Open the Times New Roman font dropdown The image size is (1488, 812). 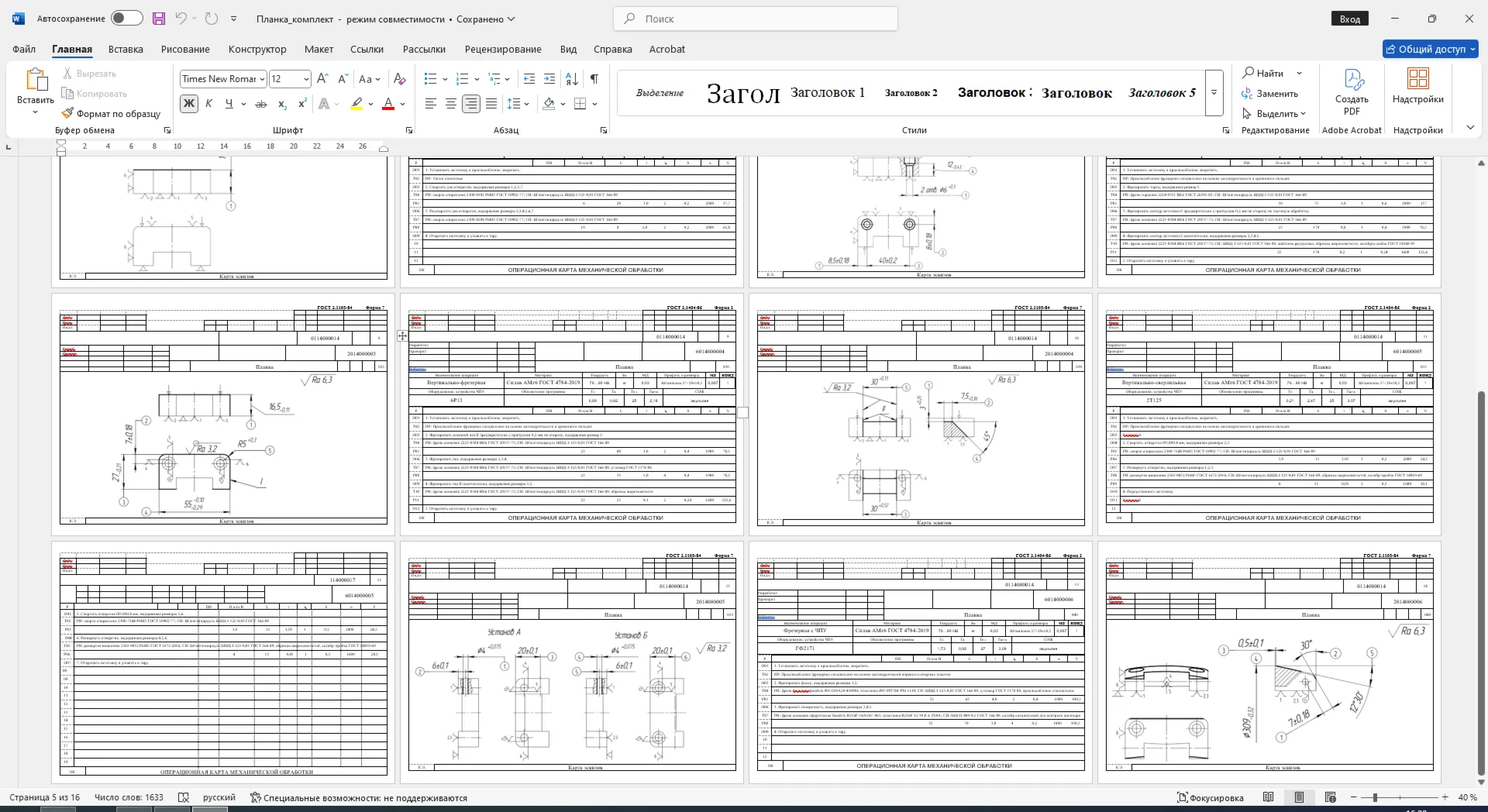[262, 79]
